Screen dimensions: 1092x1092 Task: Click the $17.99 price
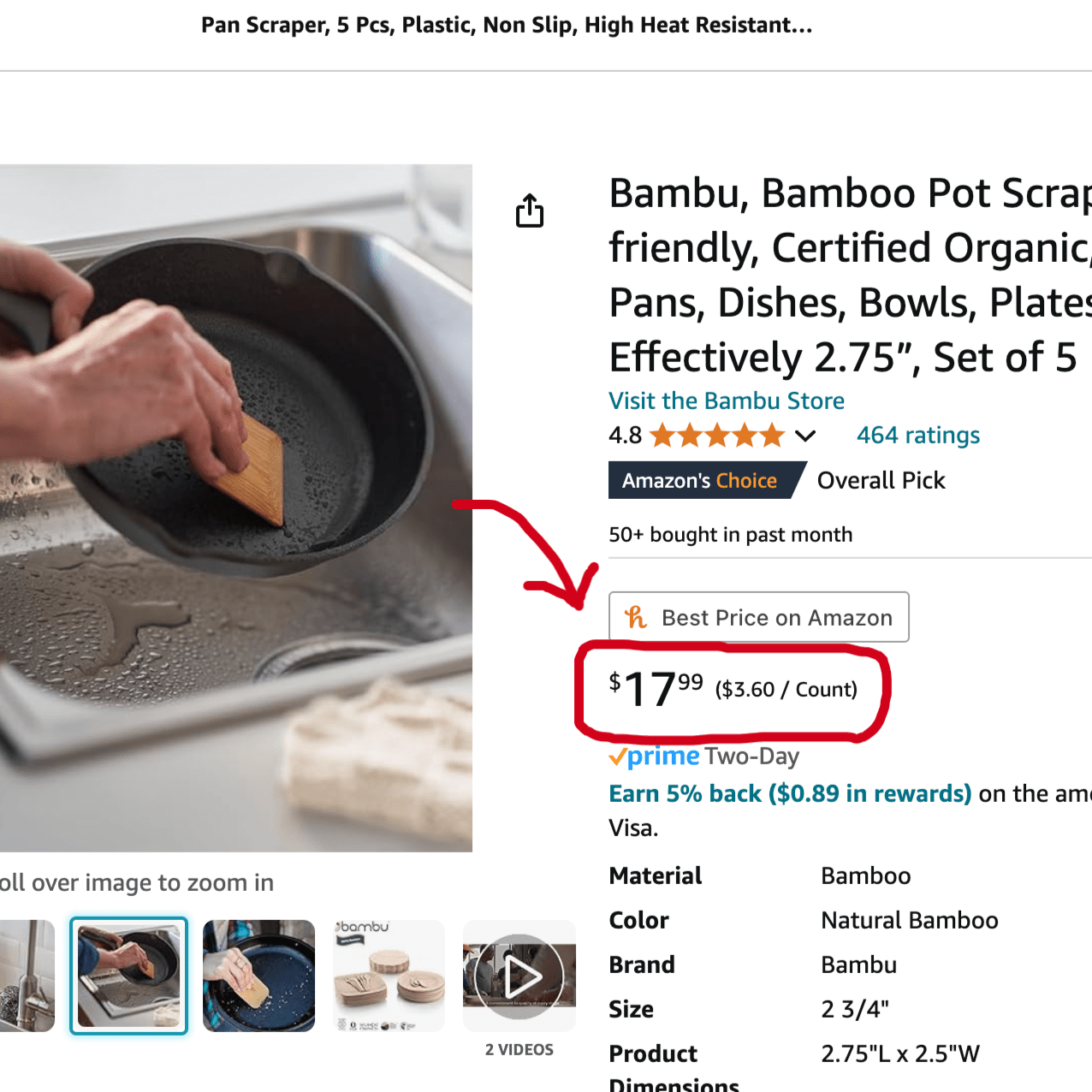coord(656,690)
